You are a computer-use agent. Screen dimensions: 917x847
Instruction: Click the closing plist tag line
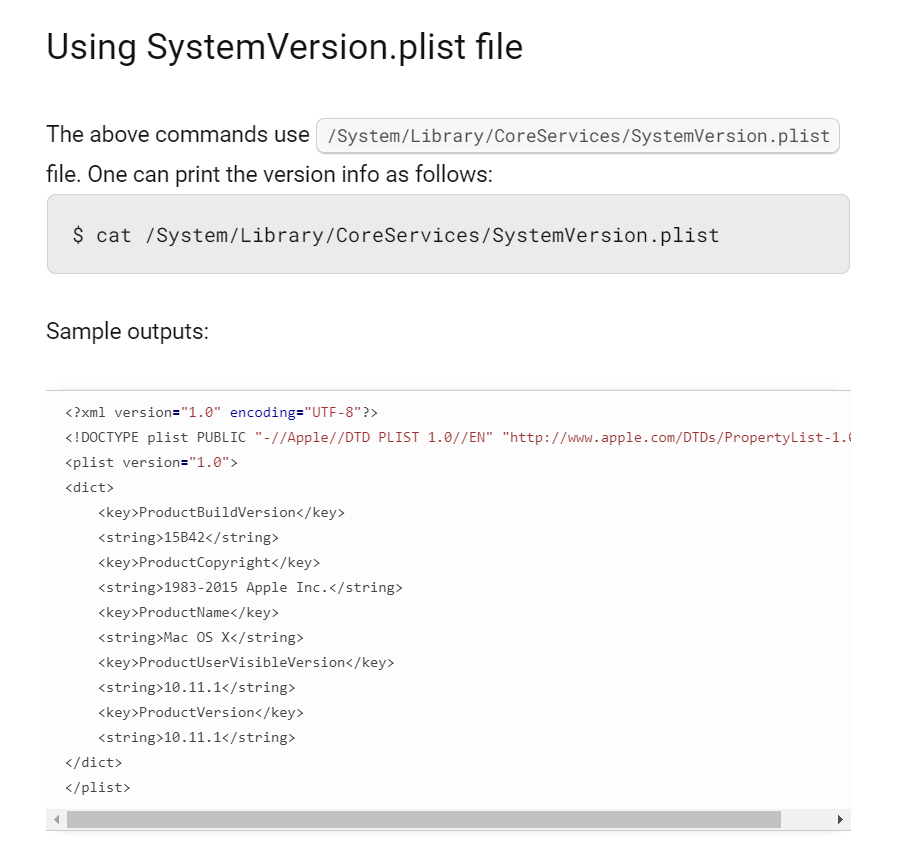coord(98,787)
